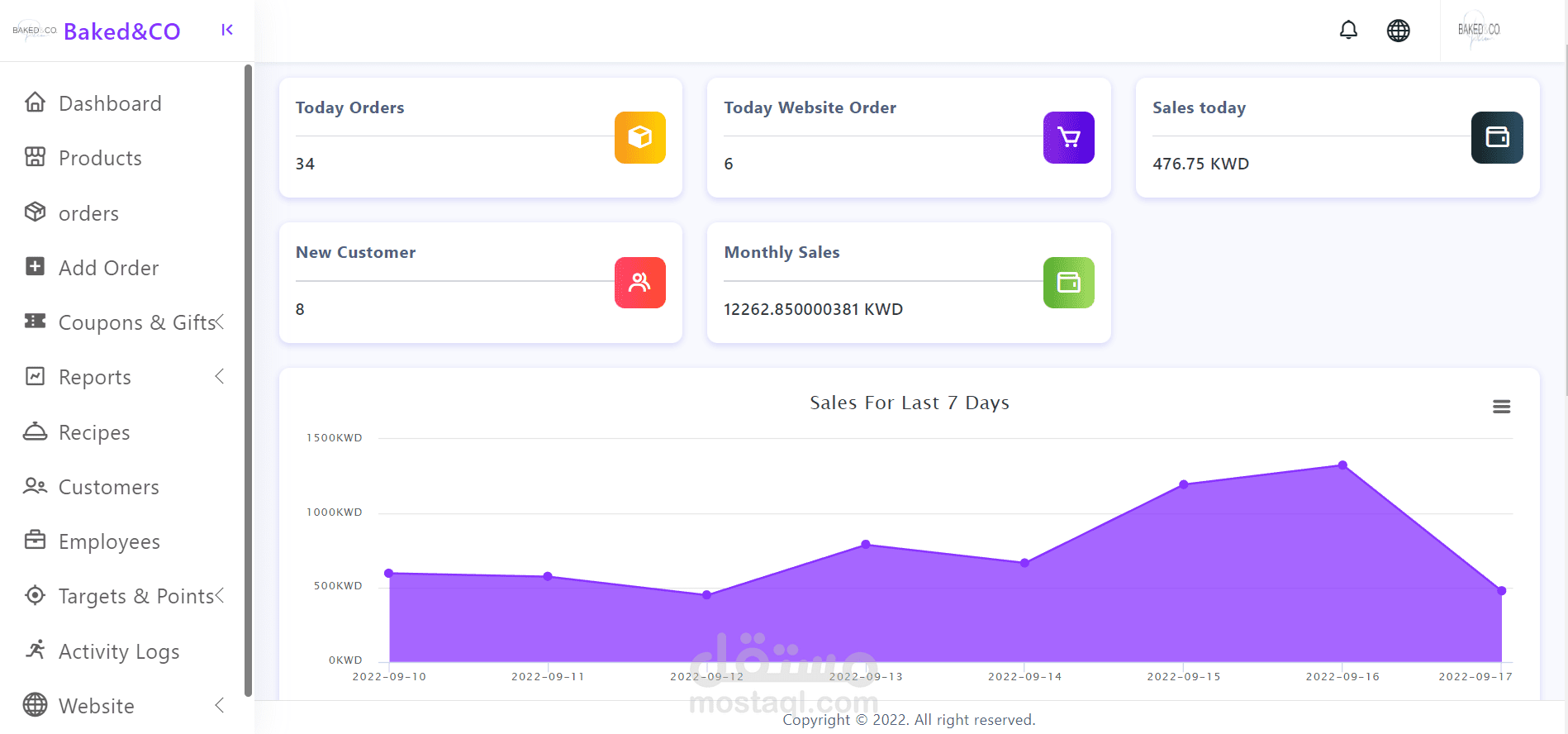Open the language globe icon

click(1398, 31)
